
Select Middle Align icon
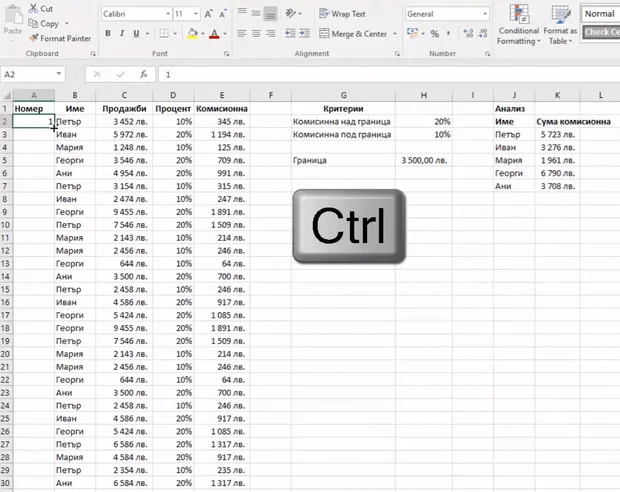[256, 13]
